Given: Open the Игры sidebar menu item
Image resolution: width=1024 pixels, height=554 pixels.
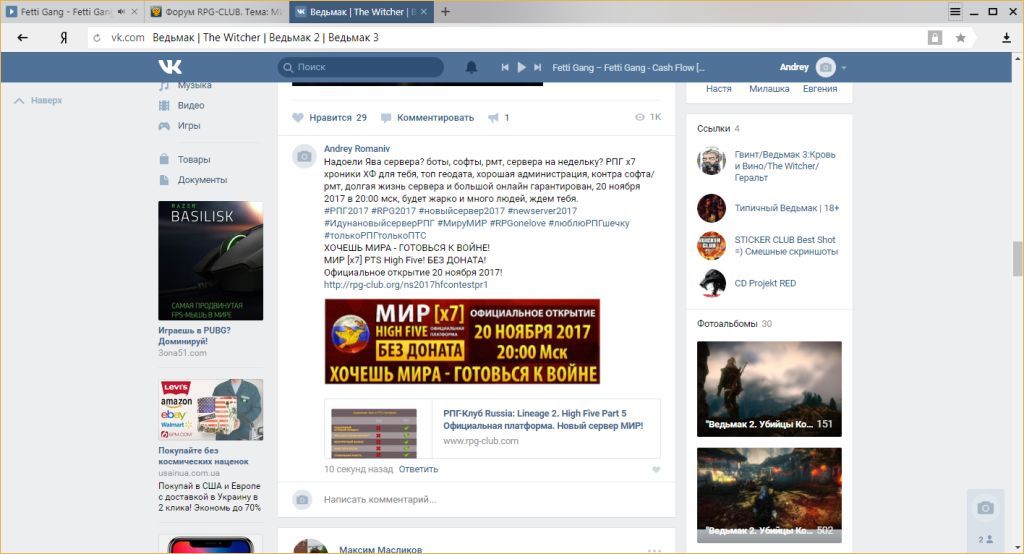Looking at the screenshot, I should point(189,126).
